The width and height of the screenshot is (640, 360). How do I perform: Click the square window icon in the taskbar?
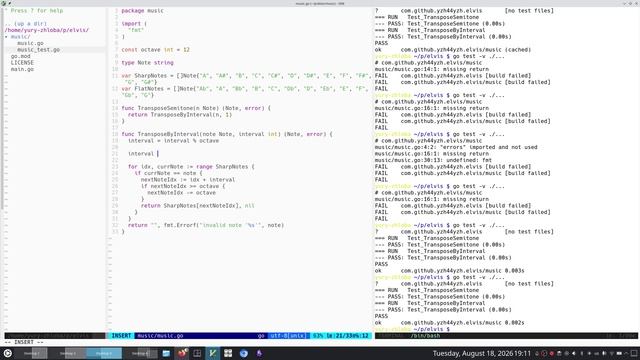[197, 353]
